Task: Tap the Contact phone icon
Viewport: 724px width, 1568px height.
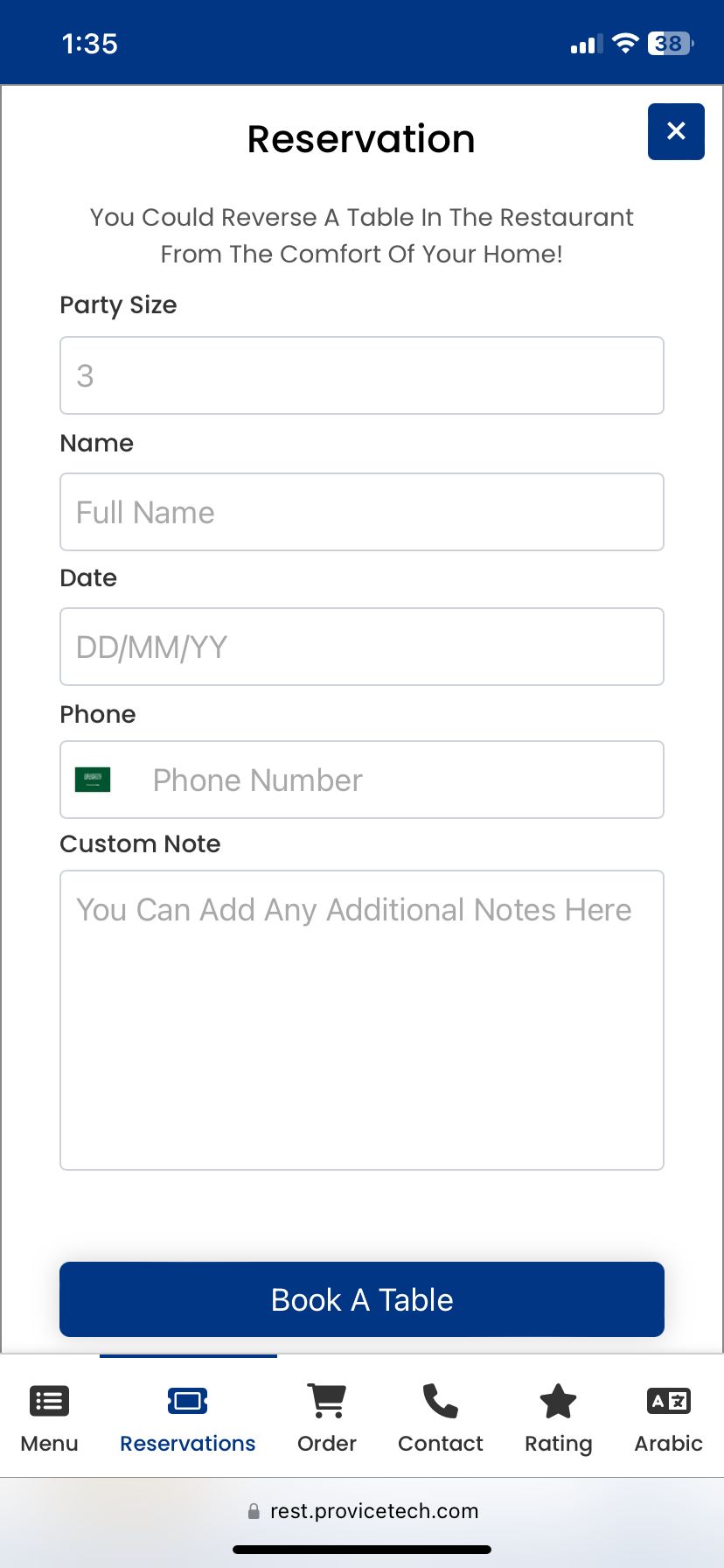Action: (441, 1400)
